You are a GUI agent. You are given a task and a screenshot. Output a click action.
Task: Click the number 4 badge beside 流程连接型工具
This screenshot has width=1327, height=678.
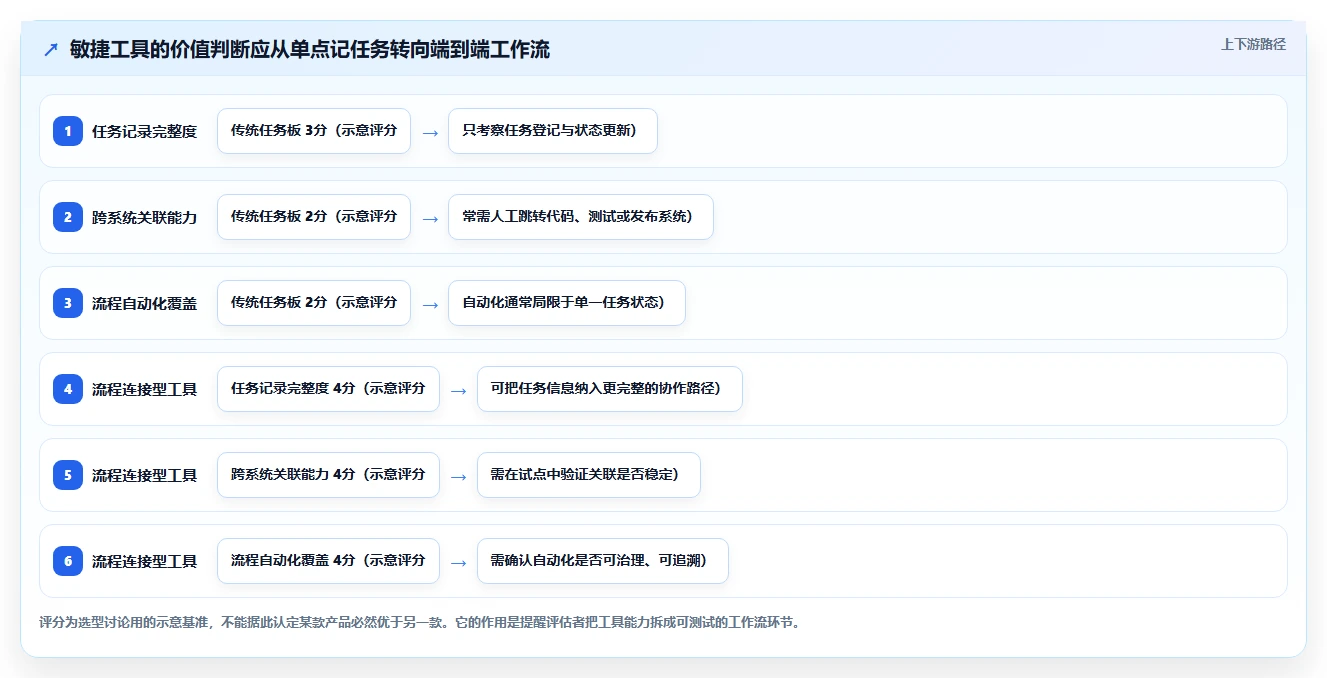(68, 389)
